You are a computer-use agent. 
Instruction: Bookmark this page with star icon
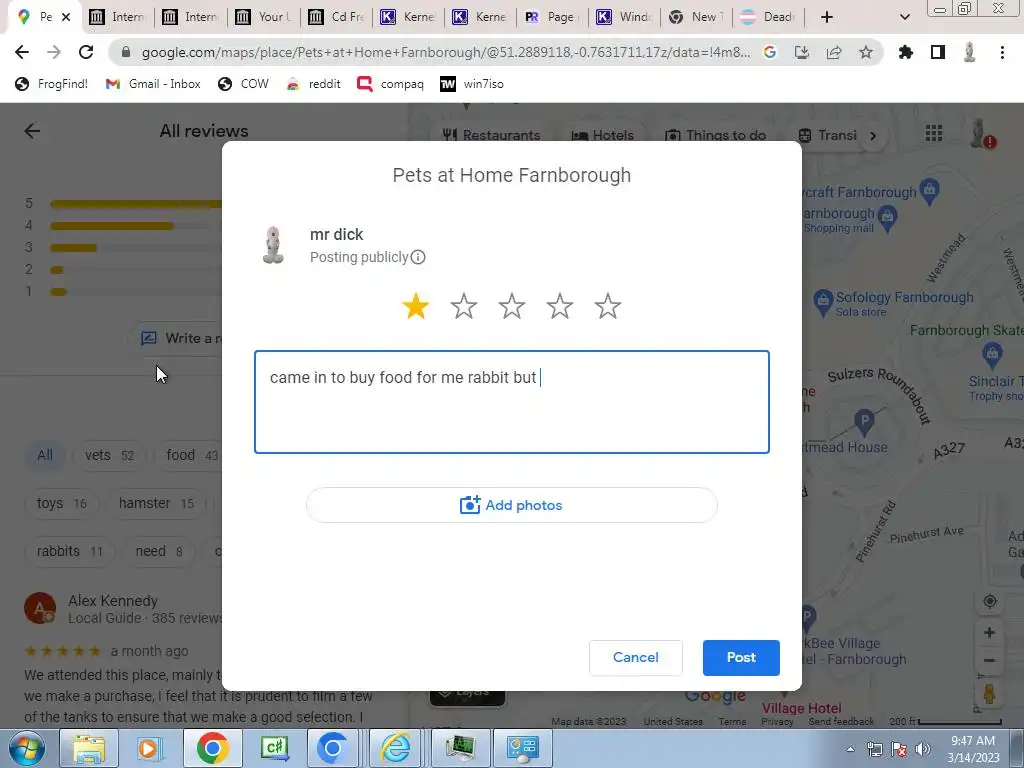pyautogui.click(x=866, y=52)
